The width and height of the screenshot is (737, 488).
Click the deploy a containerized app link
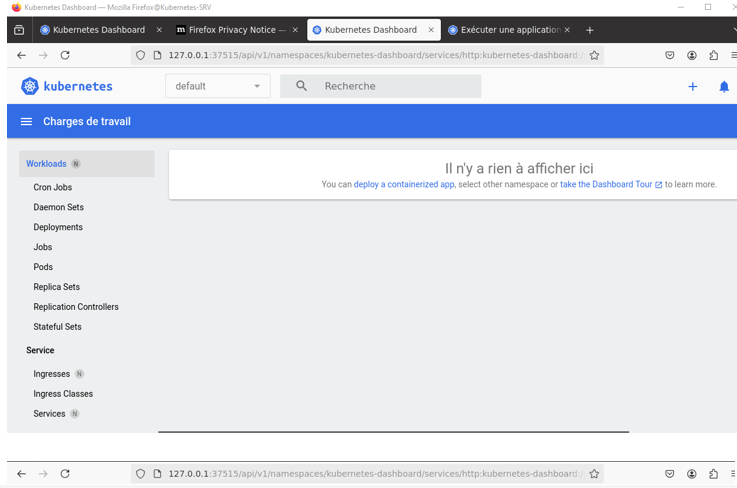click(403, 185)
